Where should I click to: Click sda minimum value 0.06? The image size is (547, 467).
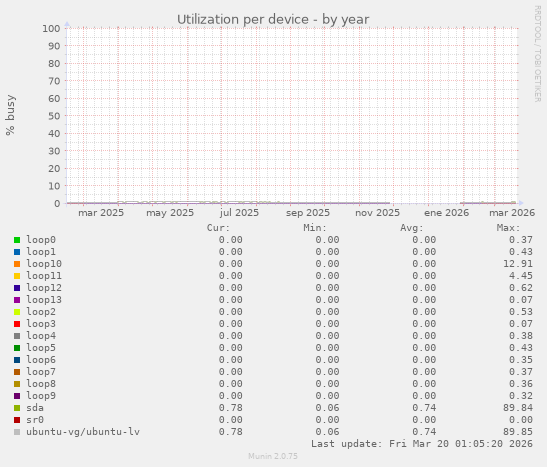point(327,408)
